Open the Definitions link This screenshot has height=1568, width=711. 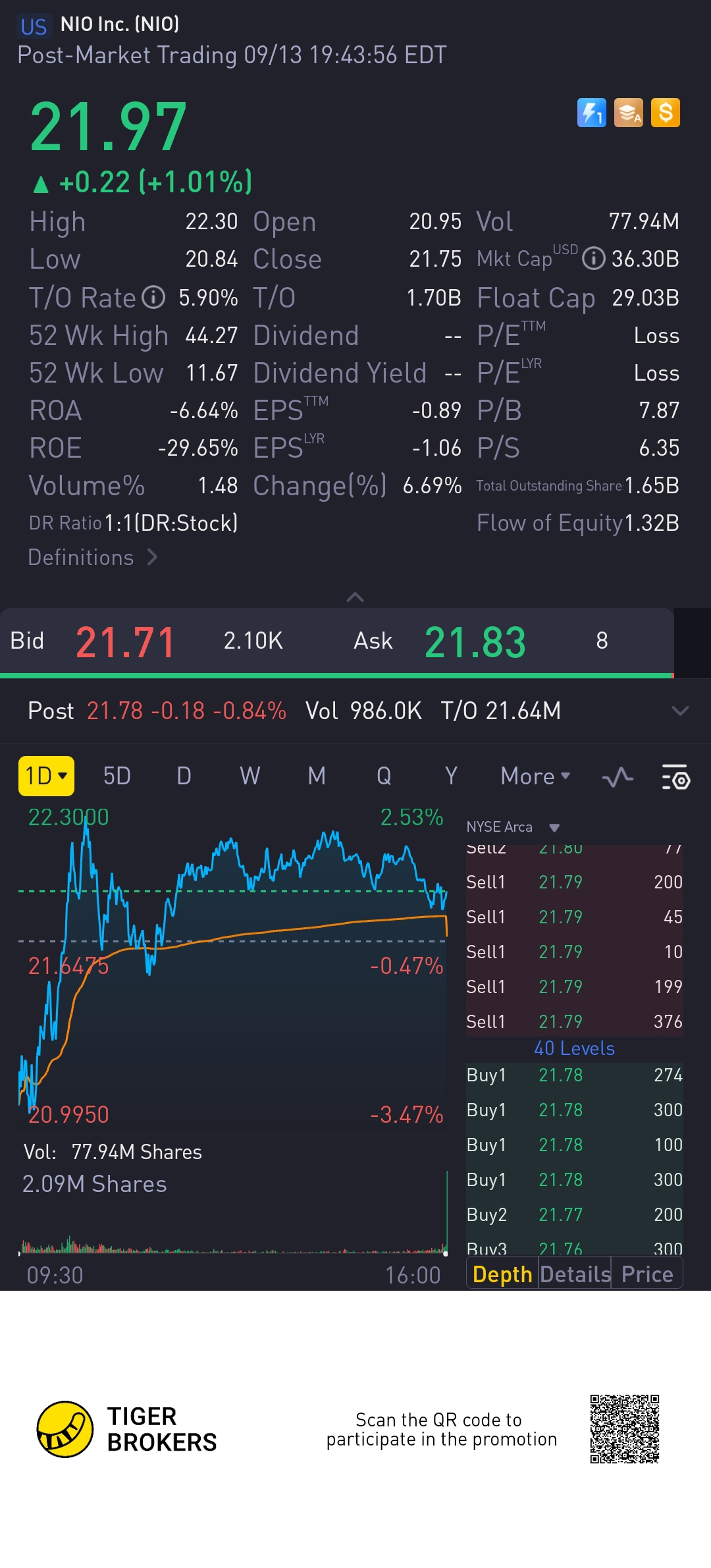(x=92, y=558)
